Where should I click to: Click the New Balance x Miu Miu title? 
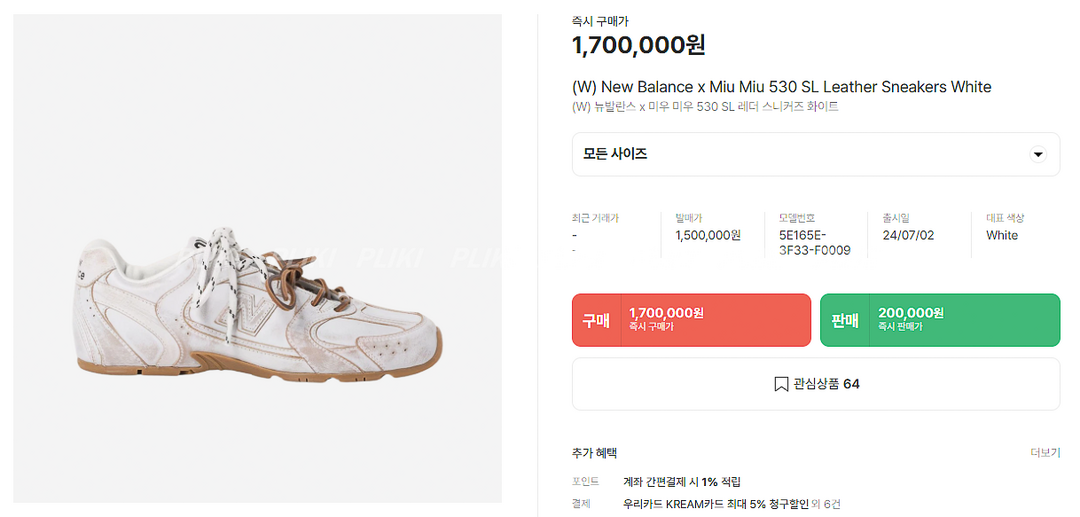[781, 87]
